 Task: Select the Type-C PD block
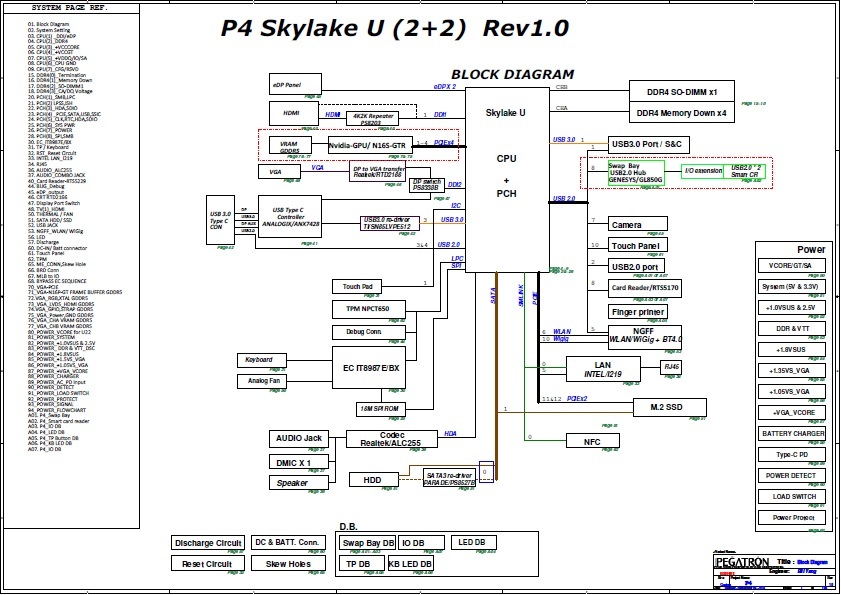(791, 454)
